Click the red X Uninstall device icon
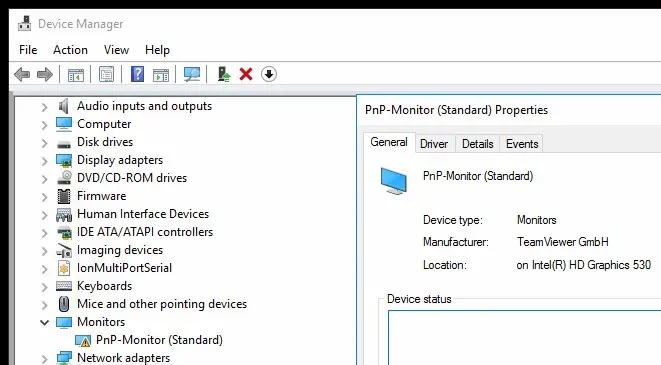Screen dimensions: 661x365 (246, 75)
